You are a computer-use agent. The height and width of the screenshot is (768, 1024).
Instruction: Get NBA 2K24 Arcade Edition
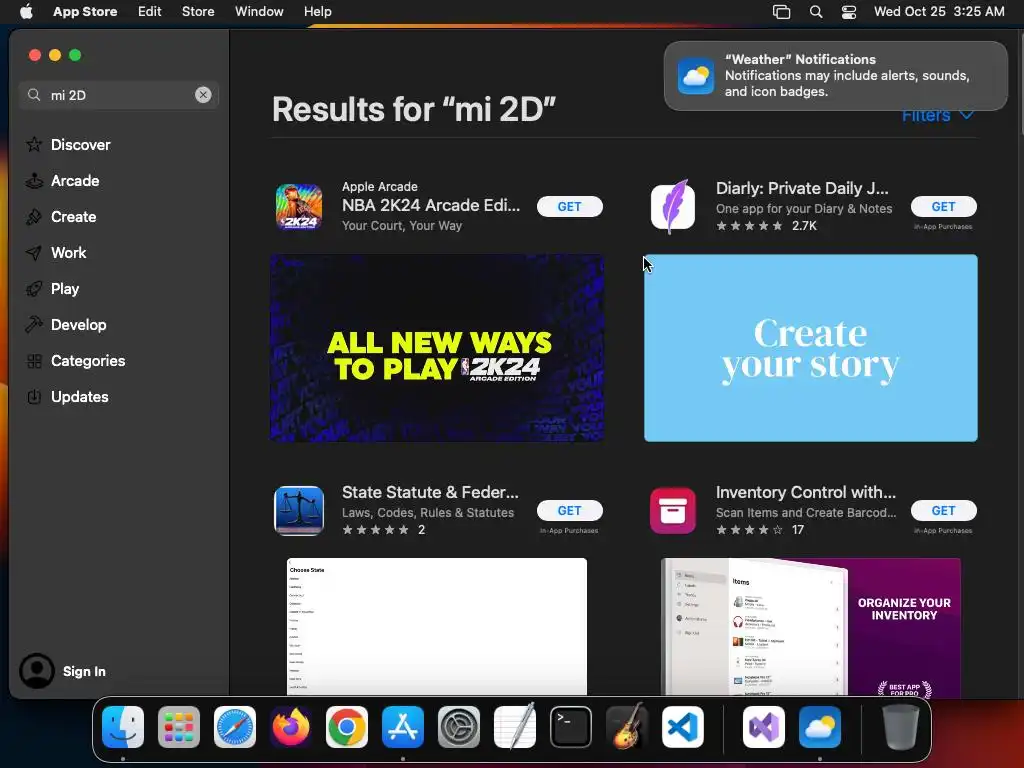pyautogui.click(x=569, y=206)
